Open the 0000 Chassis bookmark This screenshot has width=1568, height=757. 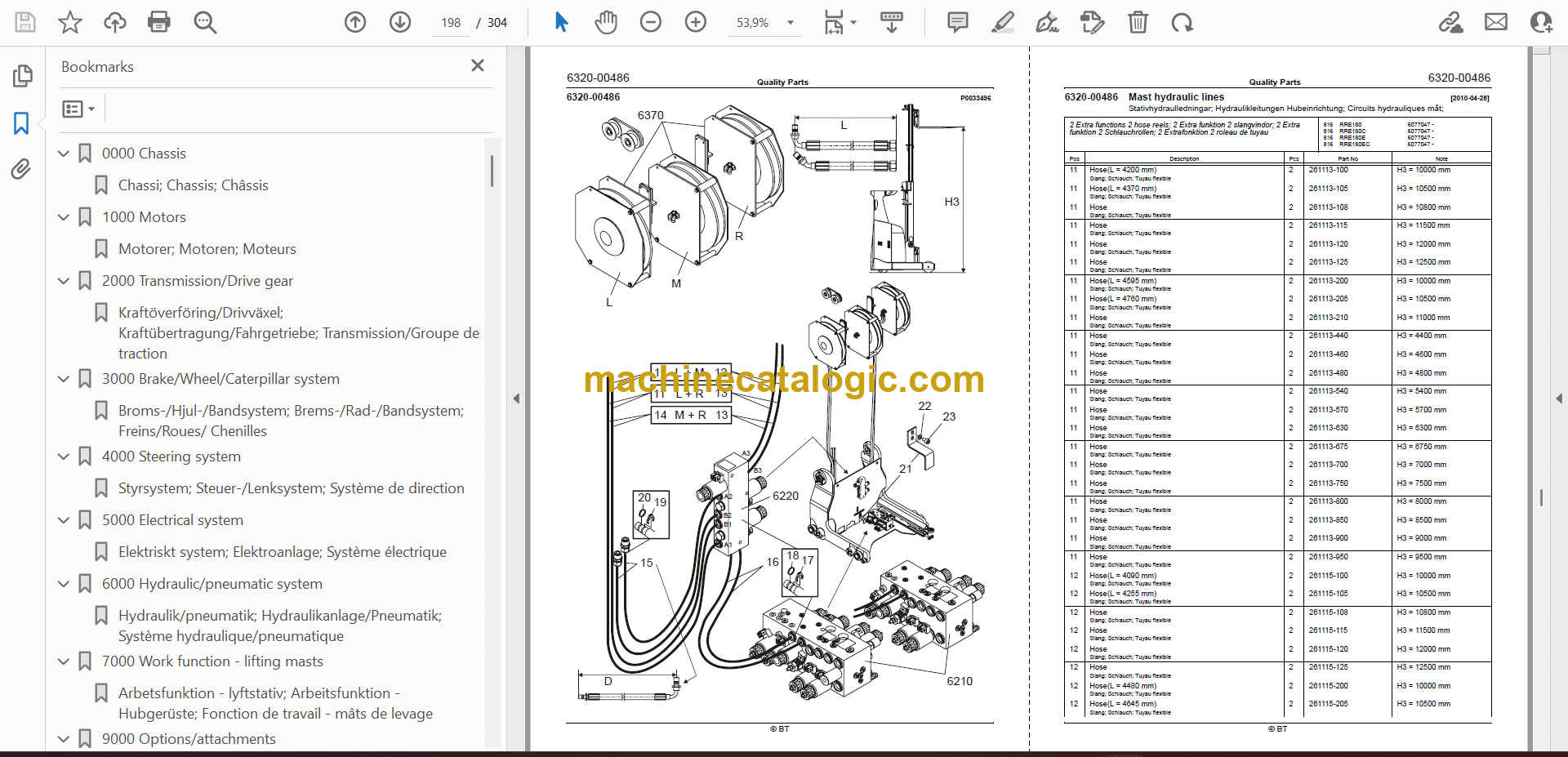click(144, 154)
